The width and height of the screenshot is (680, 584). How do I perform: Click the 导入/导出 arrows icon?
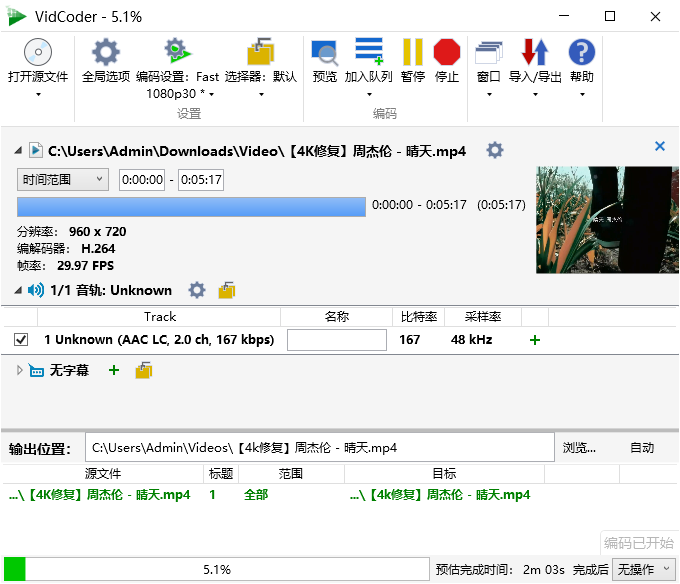coord(535,52)
